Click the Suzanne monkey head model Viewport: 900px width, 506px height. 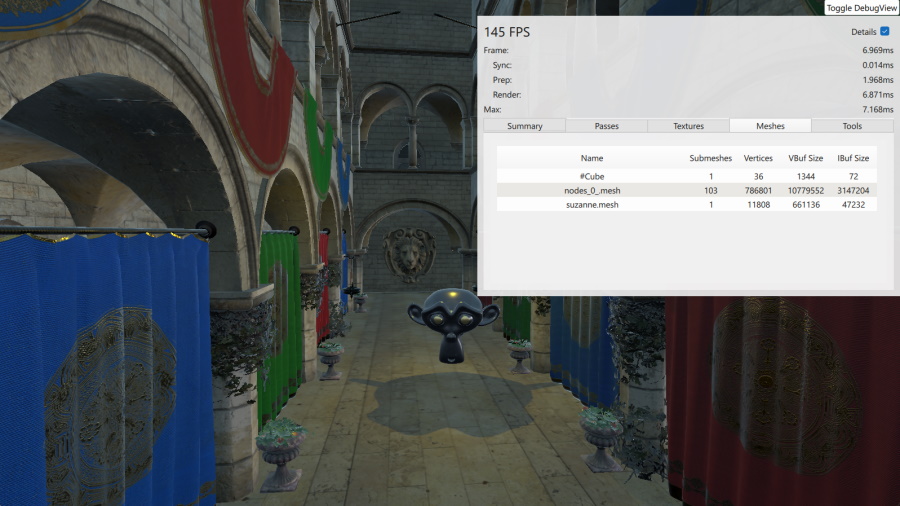[x=446, y=325]
